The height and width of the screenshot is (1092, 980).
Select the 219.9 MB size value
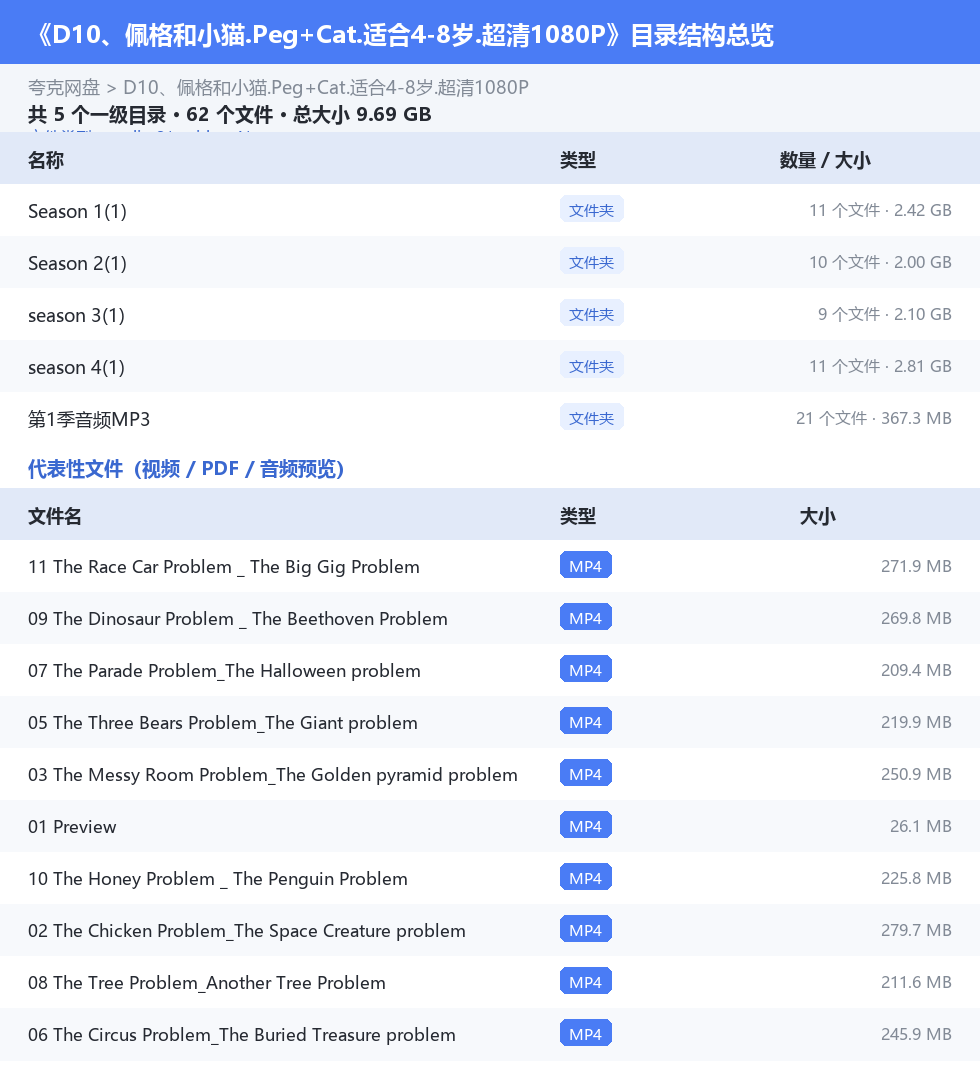[x=916, y=722]
